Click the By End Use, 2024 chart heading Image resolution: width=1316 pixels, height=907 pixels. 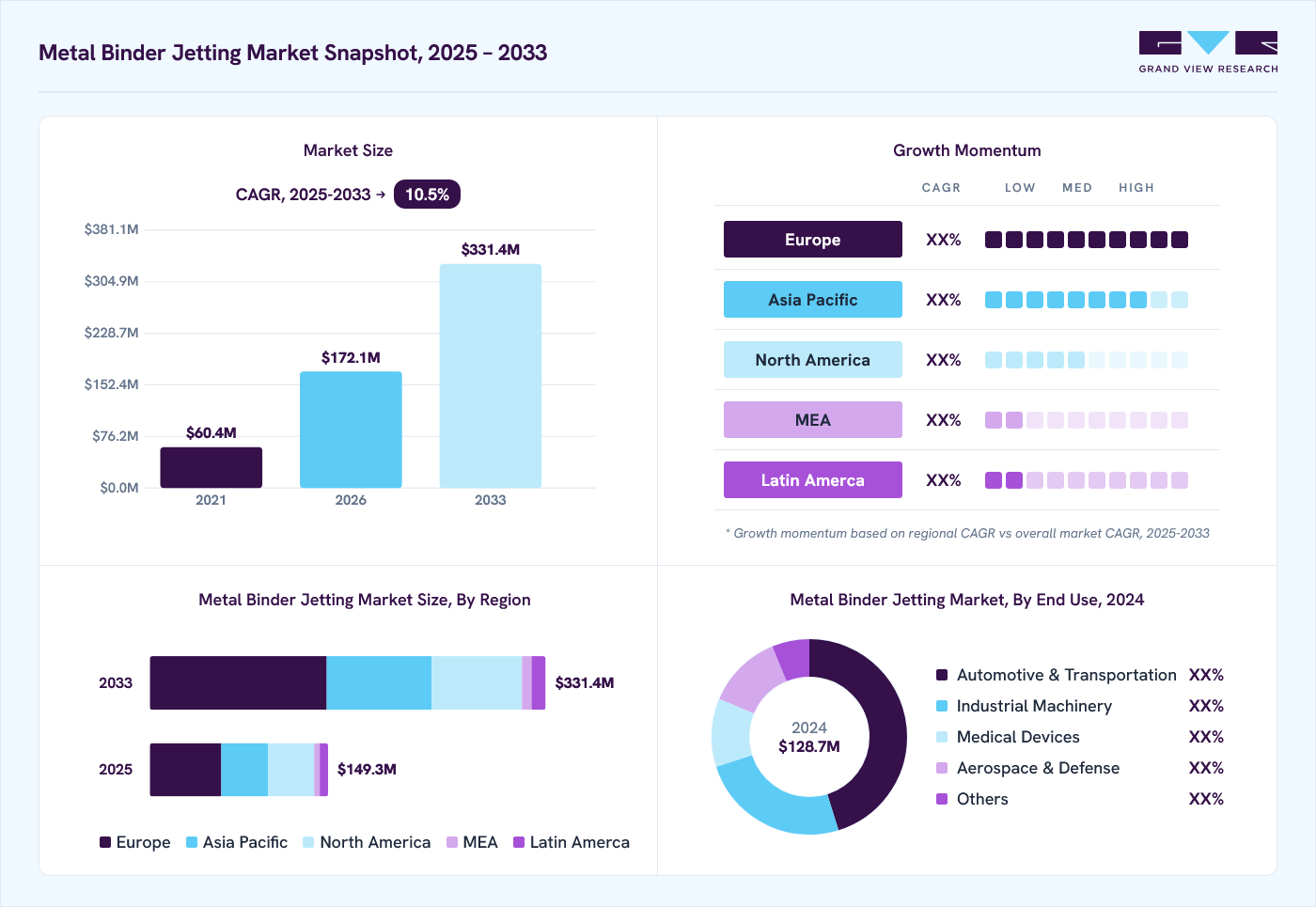click(x=967, y=600)
